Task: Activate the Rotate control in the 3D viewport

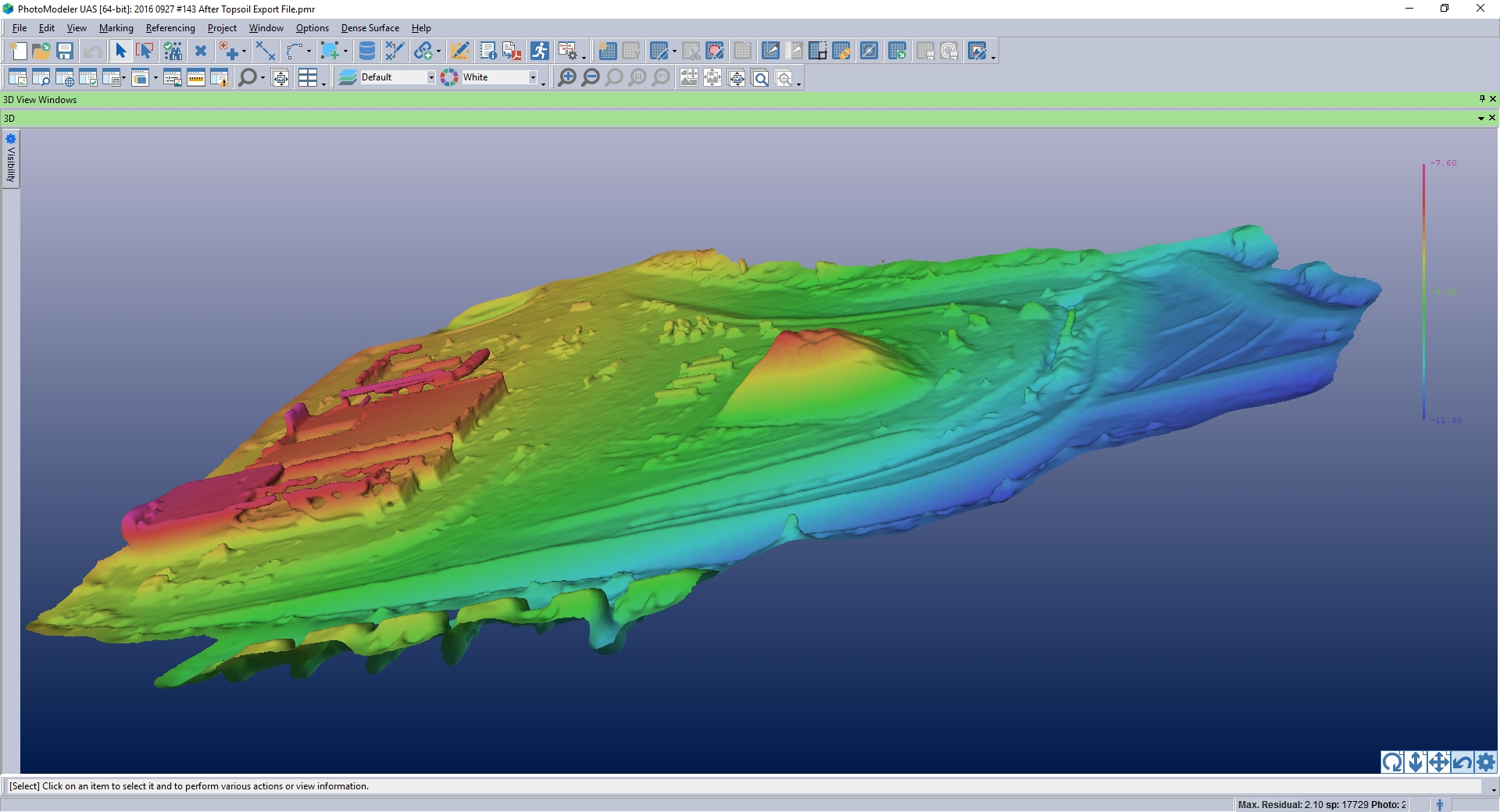Action: coord(1394,763)
